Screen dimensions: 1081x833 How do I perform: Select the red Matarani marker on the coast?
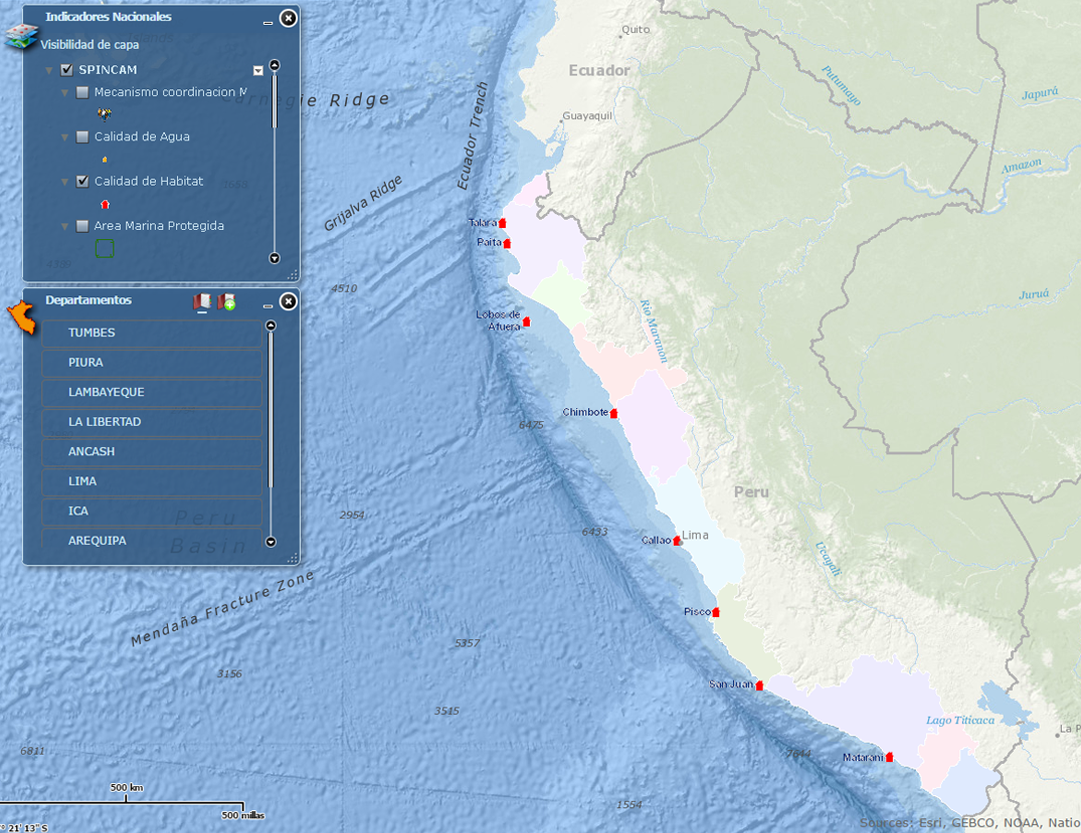point(889,757)
